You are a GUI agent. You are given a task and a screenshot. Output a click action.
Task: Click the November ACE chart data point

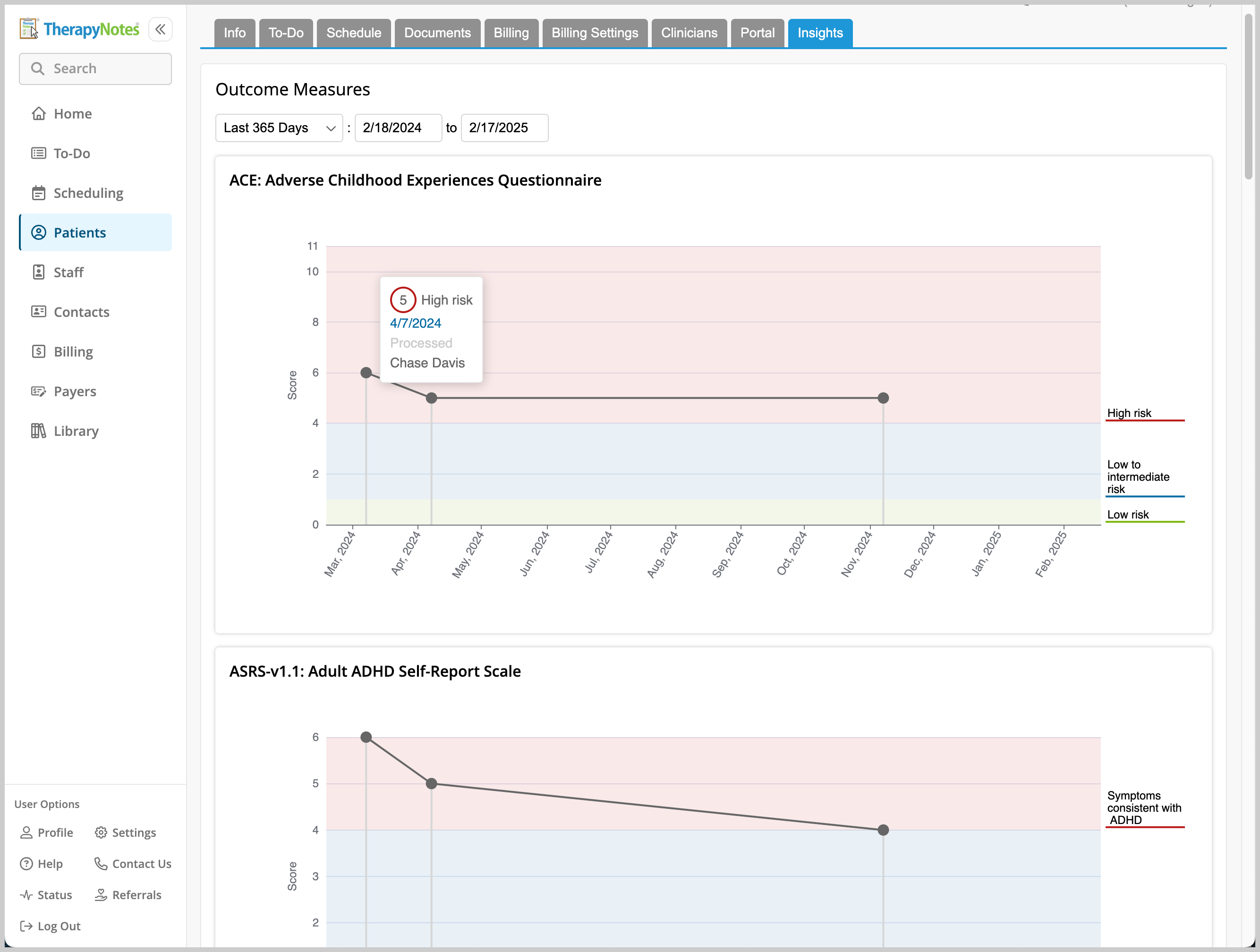(x=883, y=398)
